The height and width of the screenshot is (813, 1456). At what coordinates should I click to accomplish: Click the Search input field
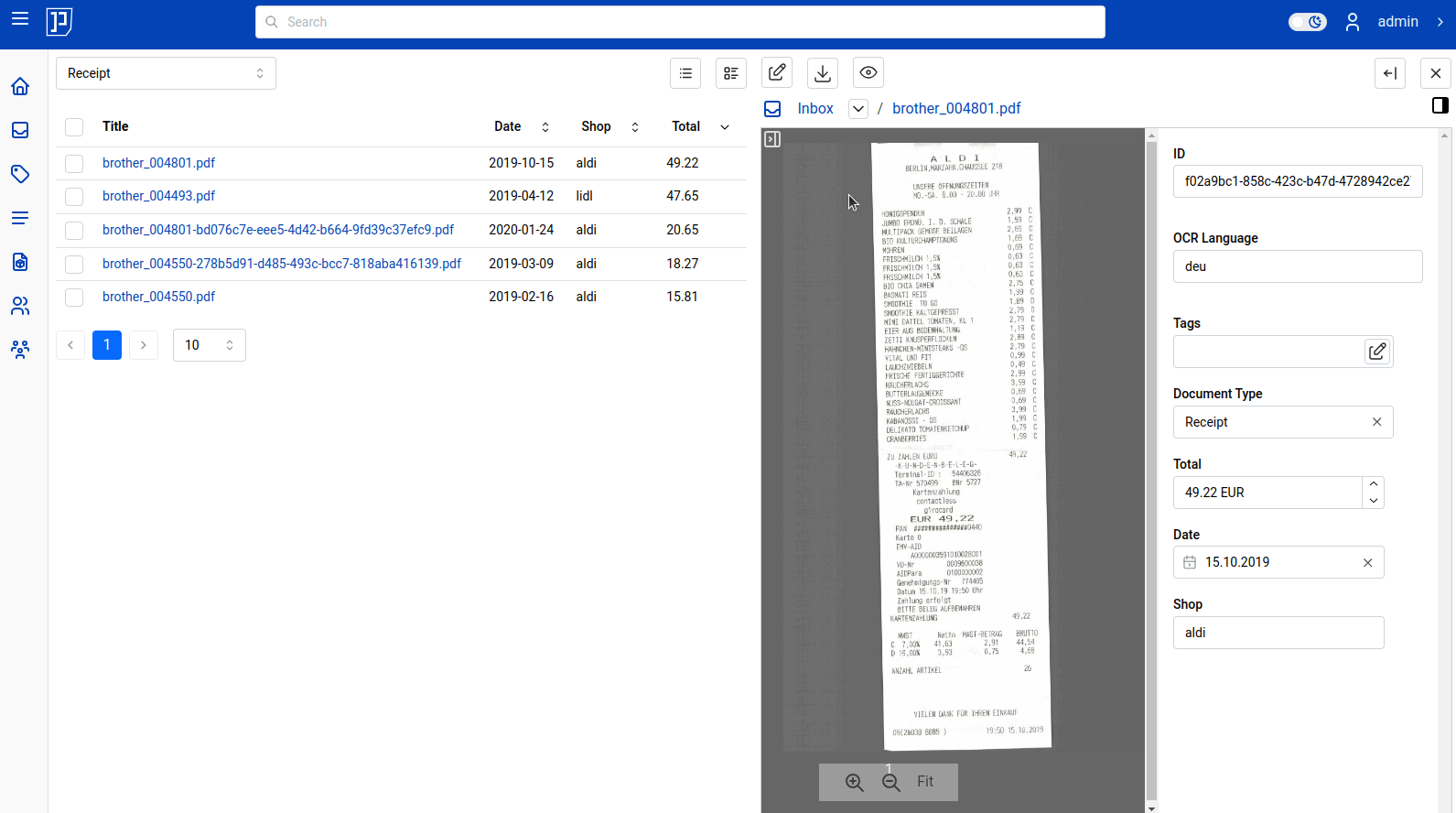pos(680,22)
